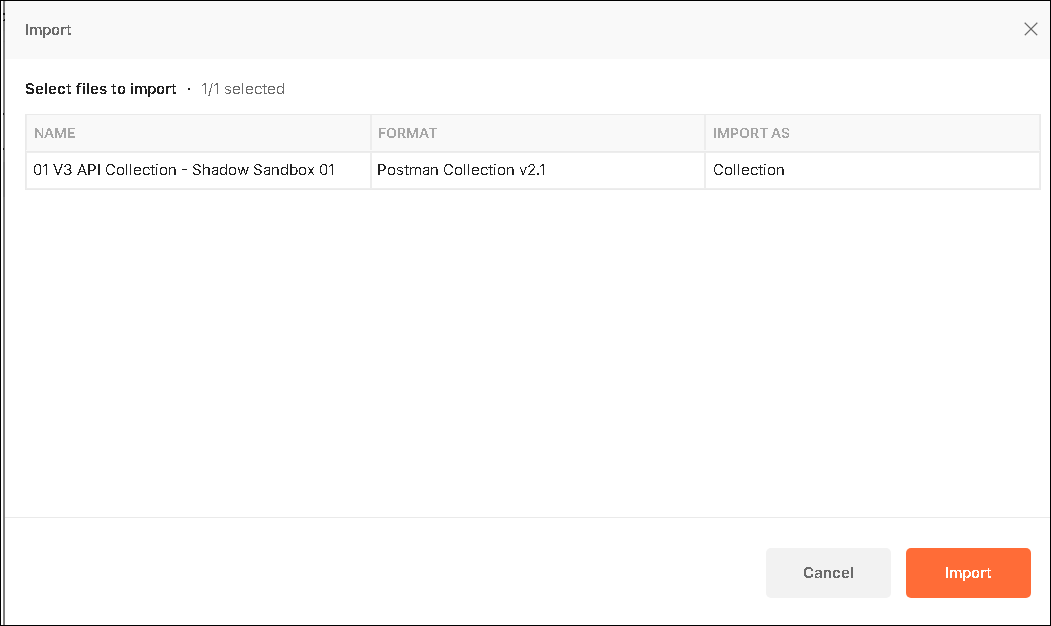Click the FORMAT column header
The height and width of the screenshot is (626, 1051).
click(407, 133)
